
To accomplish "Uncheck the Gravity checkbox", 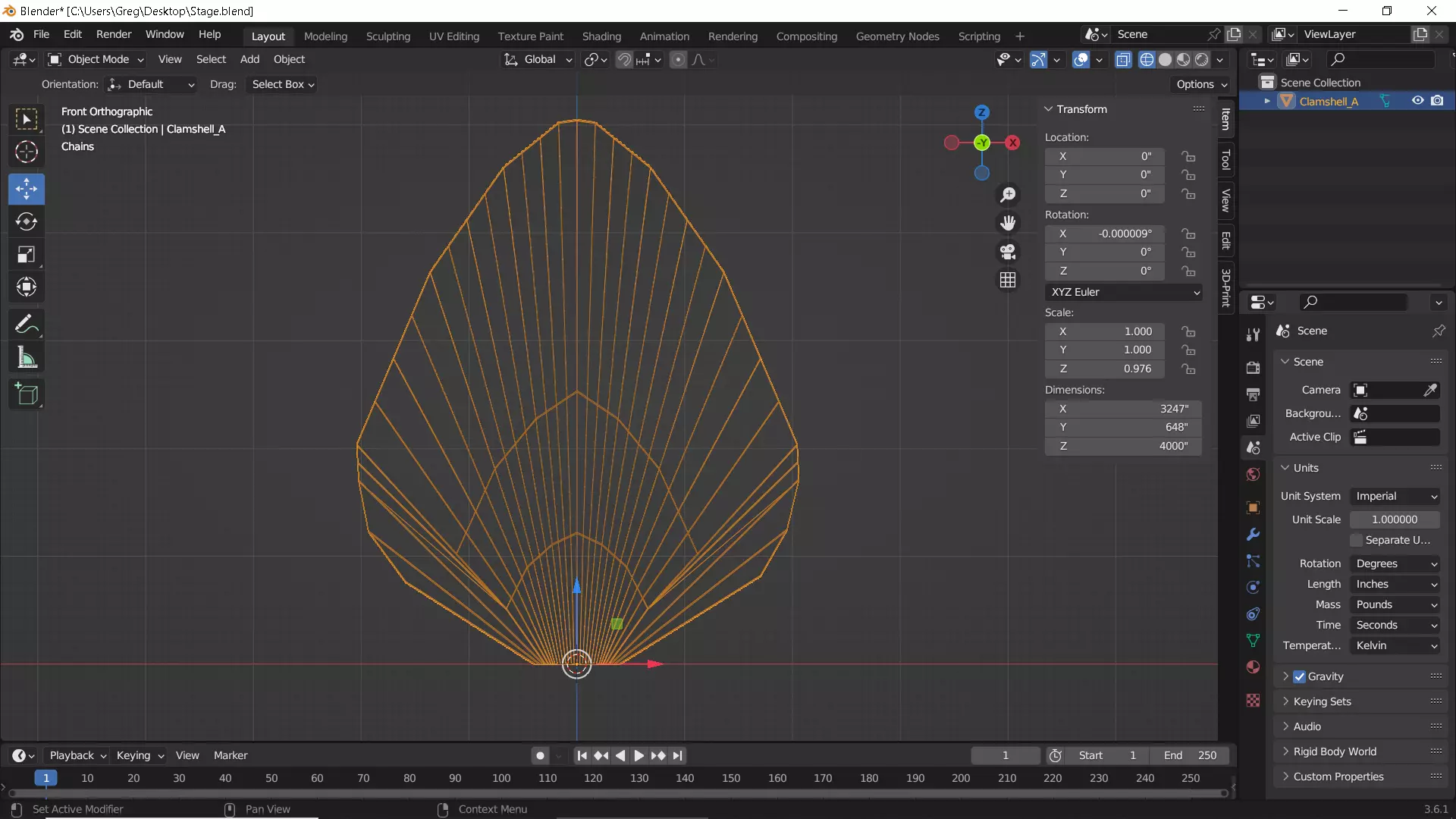I will [x=1300, y=676].
